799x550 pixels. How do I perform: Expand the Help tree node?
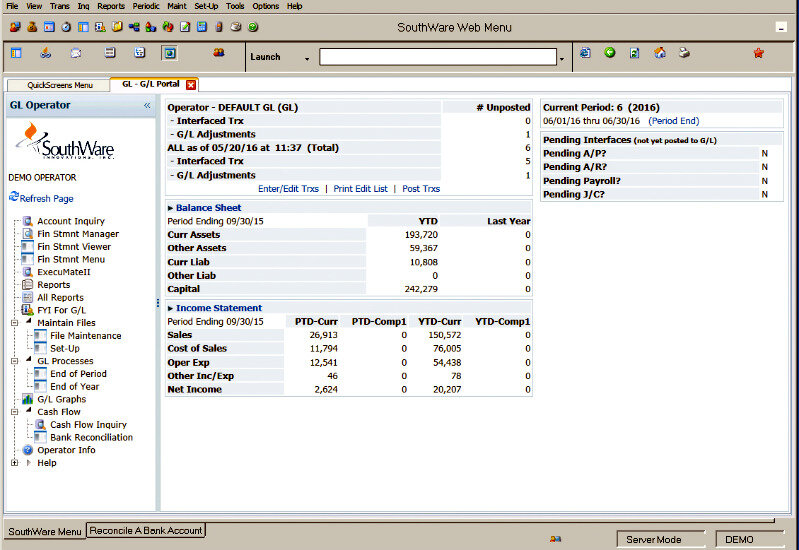[15, 463]
